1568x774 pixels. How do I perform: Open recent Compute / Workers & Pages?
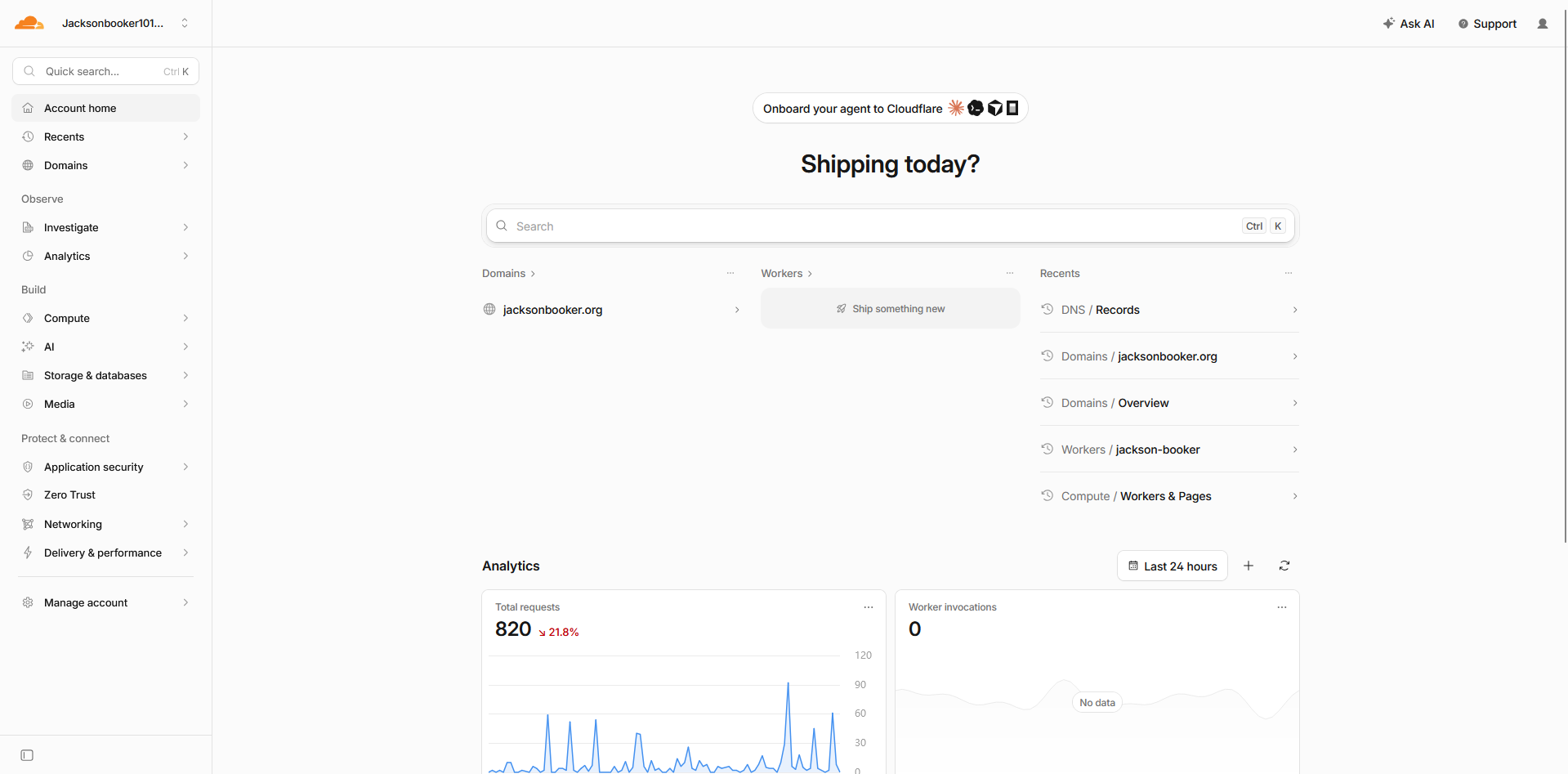[x=1169, y=496]
